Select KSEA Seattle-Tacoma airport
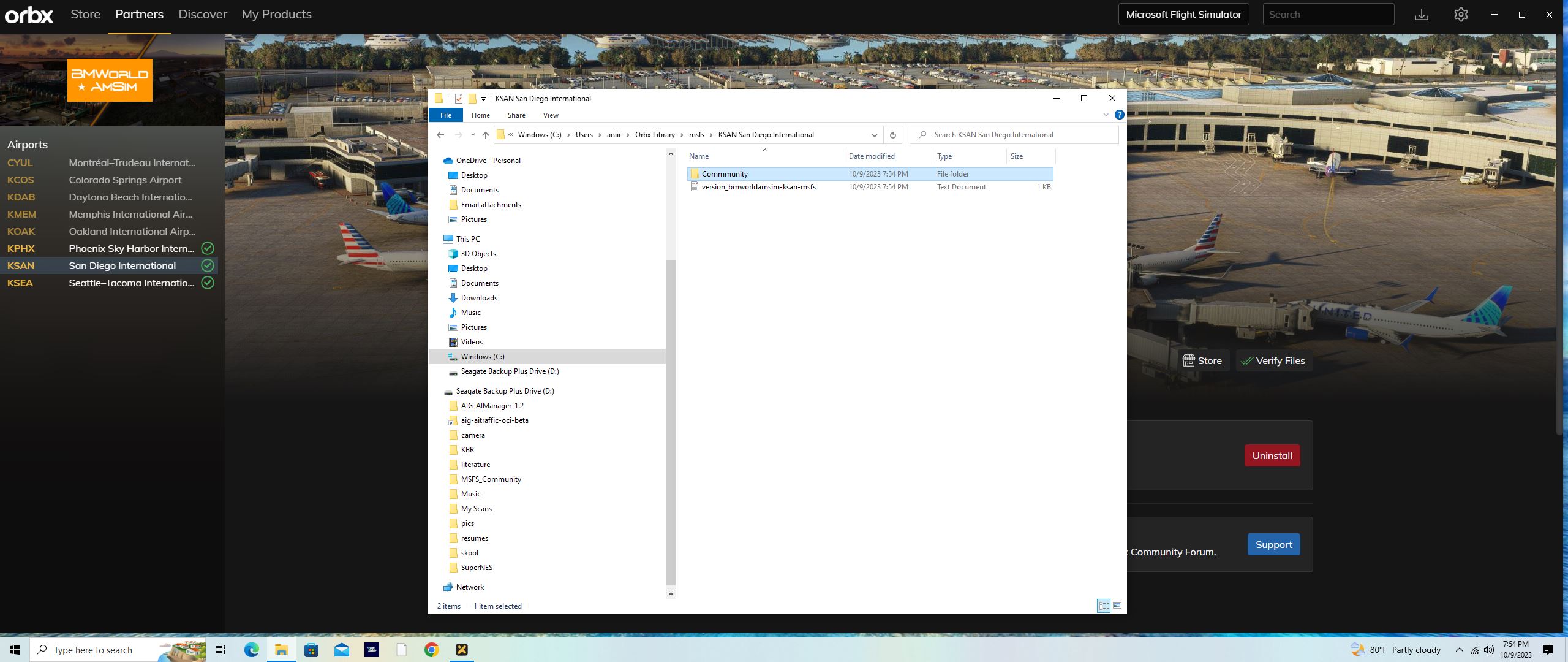 click(109, 283)
